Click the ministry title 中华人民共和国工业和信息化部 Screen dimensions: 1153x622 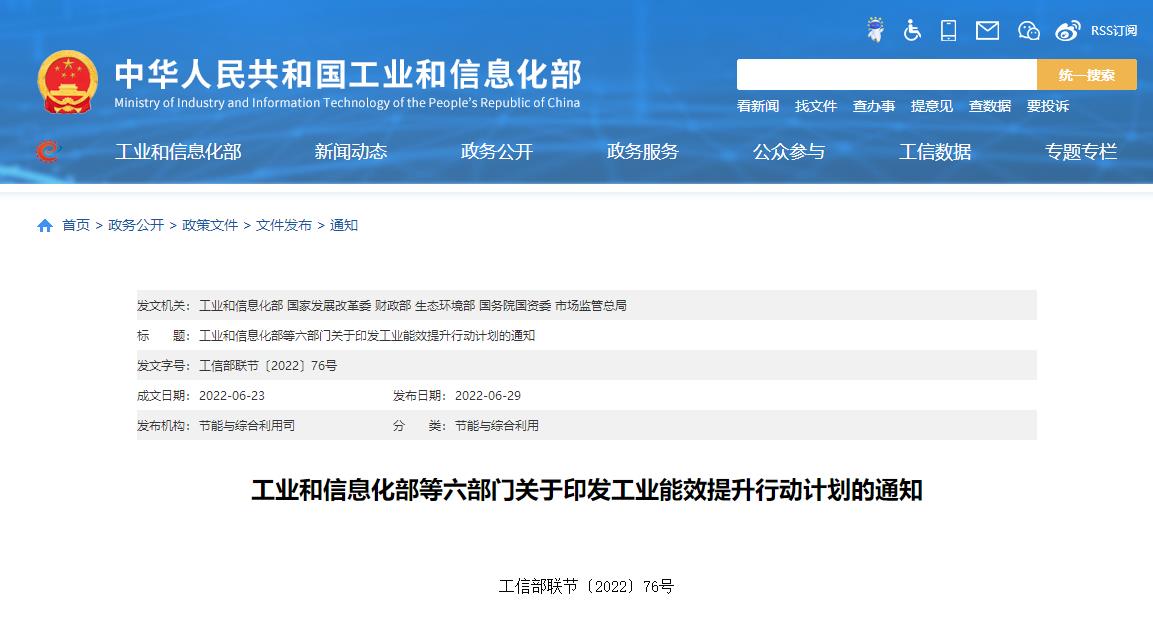pos(348,74)
